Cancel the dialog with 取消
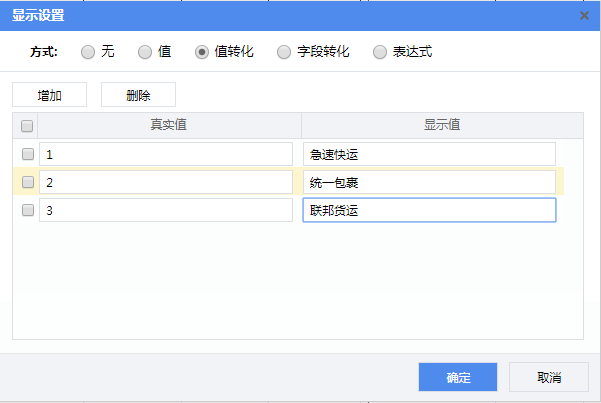 pyautogui.click(x=548, y=377)
